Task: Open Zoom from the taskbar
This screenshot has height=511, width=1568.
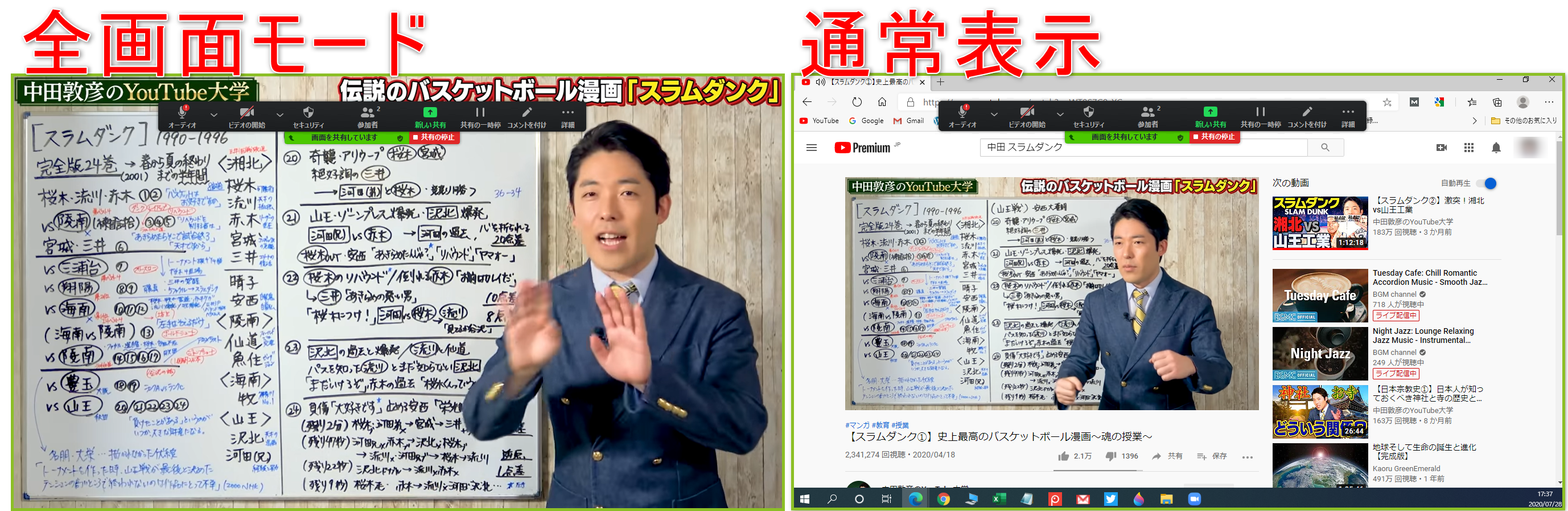Action: [1194, 499]
